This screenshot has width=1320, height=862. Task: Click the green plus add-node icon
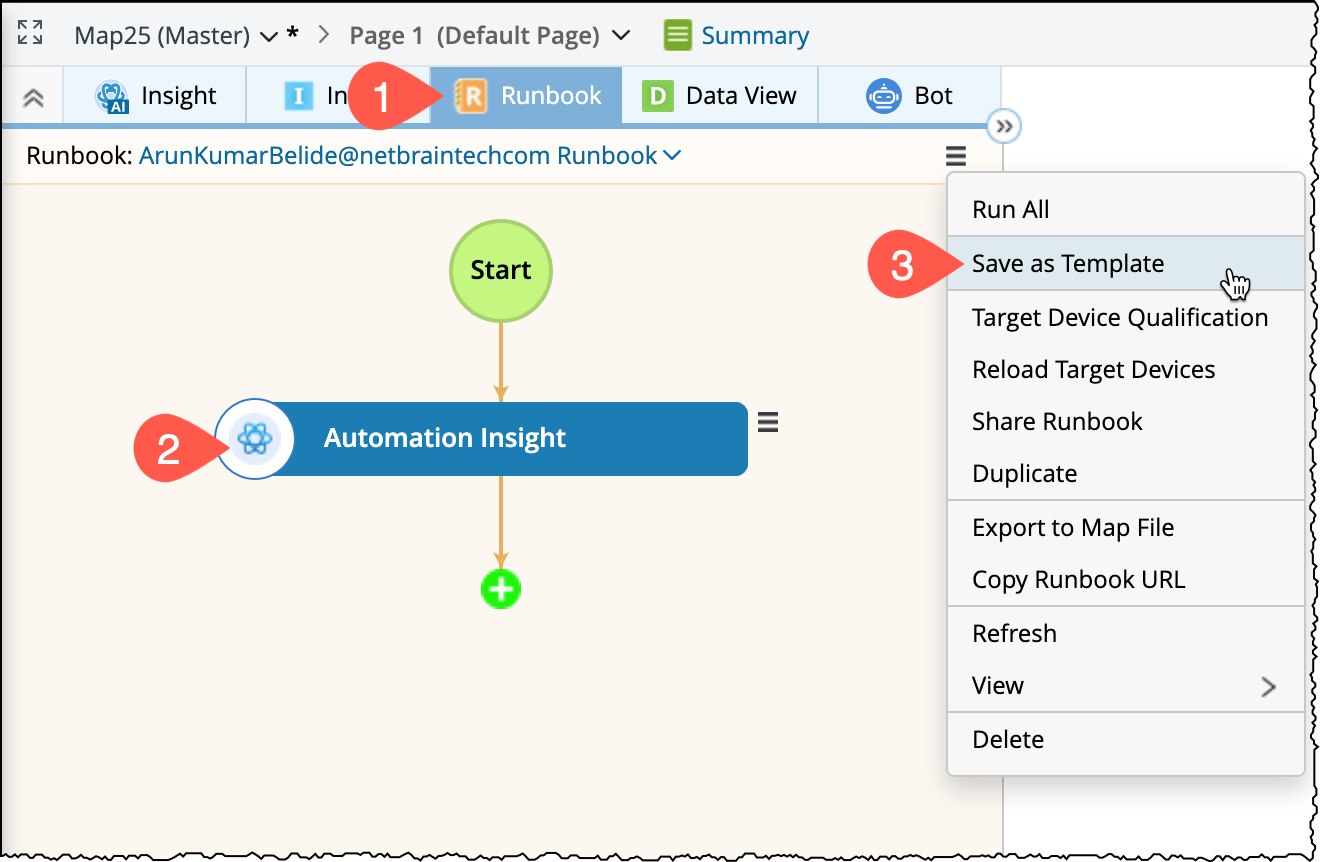[501, 589]
